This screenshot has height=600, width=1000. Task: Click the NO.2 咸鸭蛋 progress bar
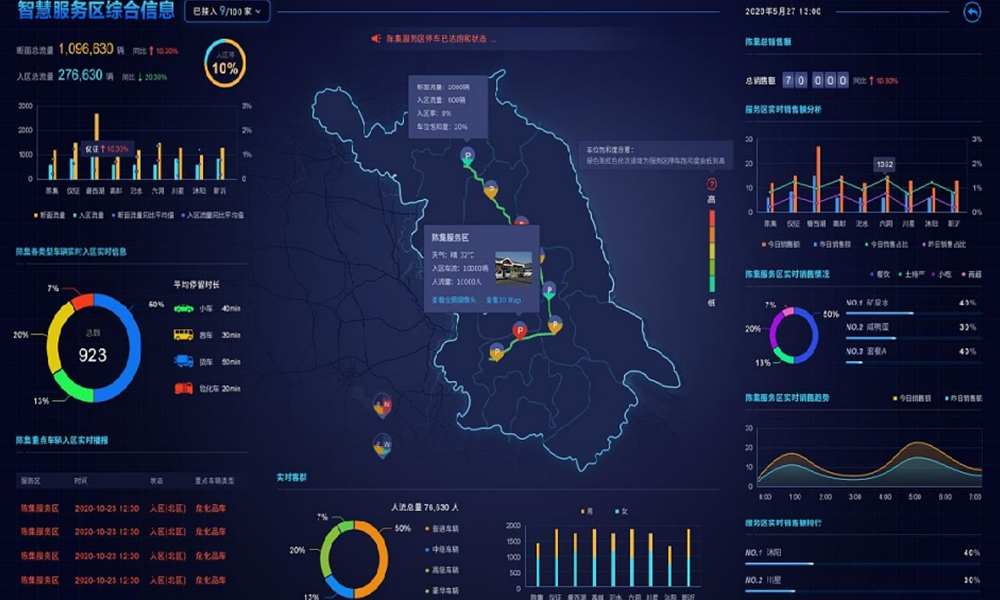(x=915, y=338)
